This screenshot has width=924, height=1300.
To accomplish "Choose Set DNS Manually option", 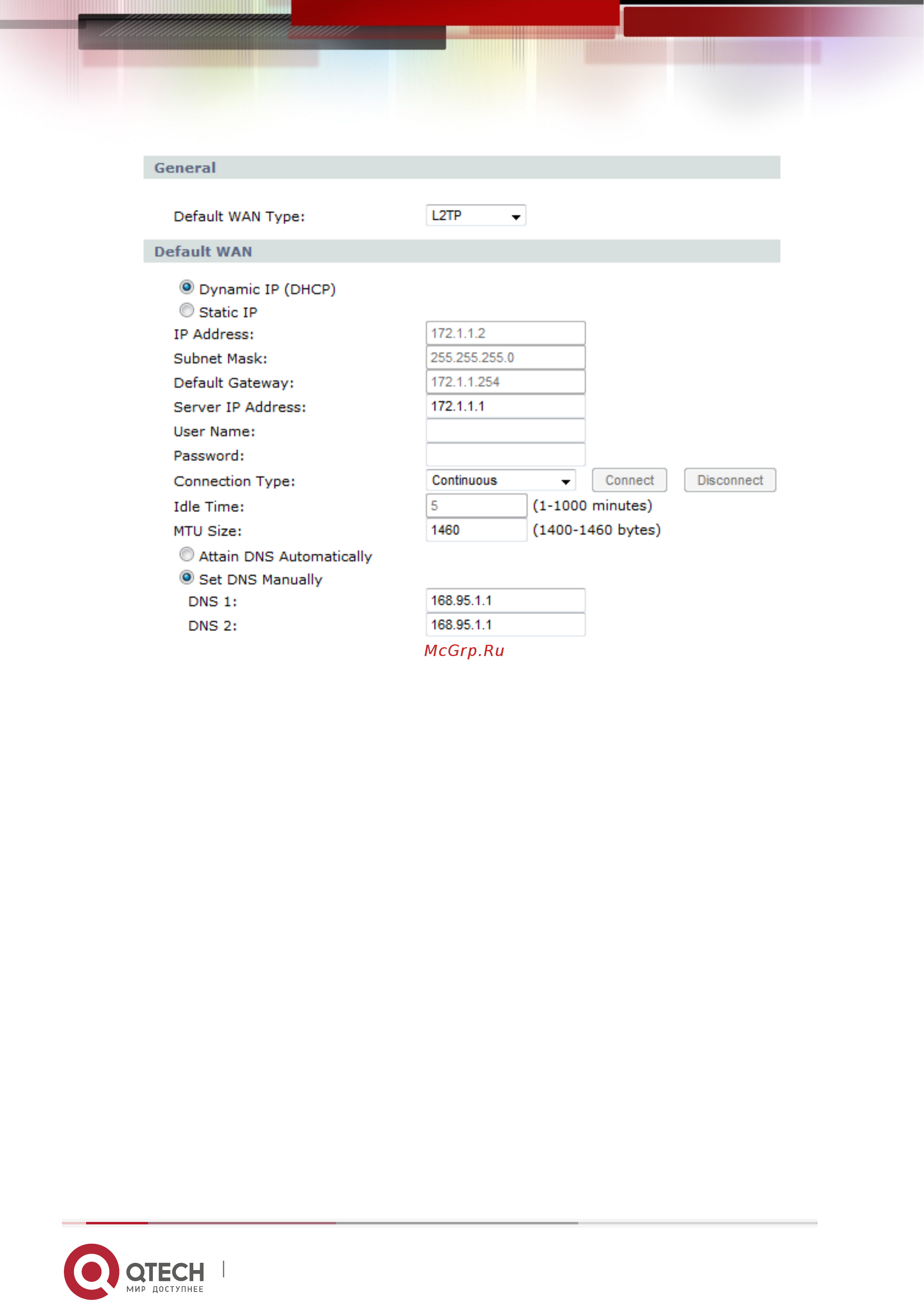I will [187, 578].
